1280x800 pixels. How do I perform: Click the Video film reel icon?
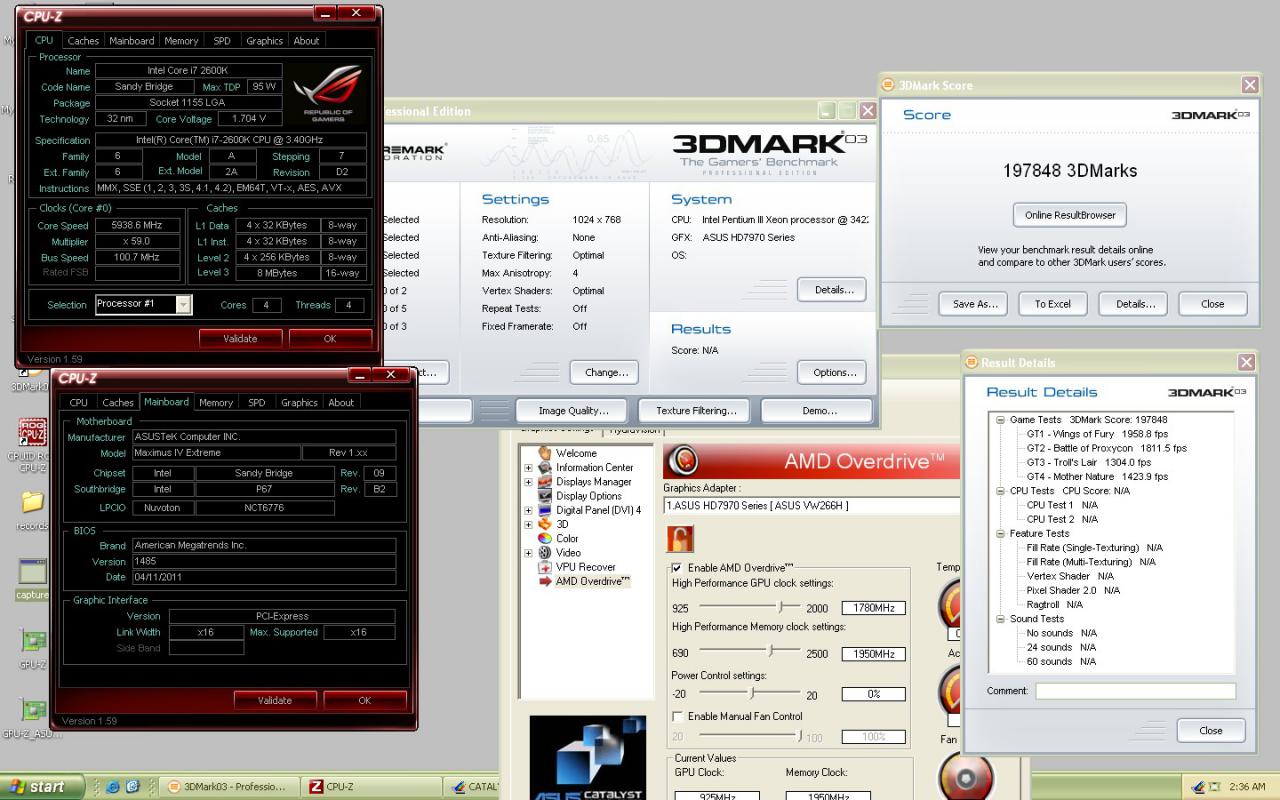[x=545, y=552]
